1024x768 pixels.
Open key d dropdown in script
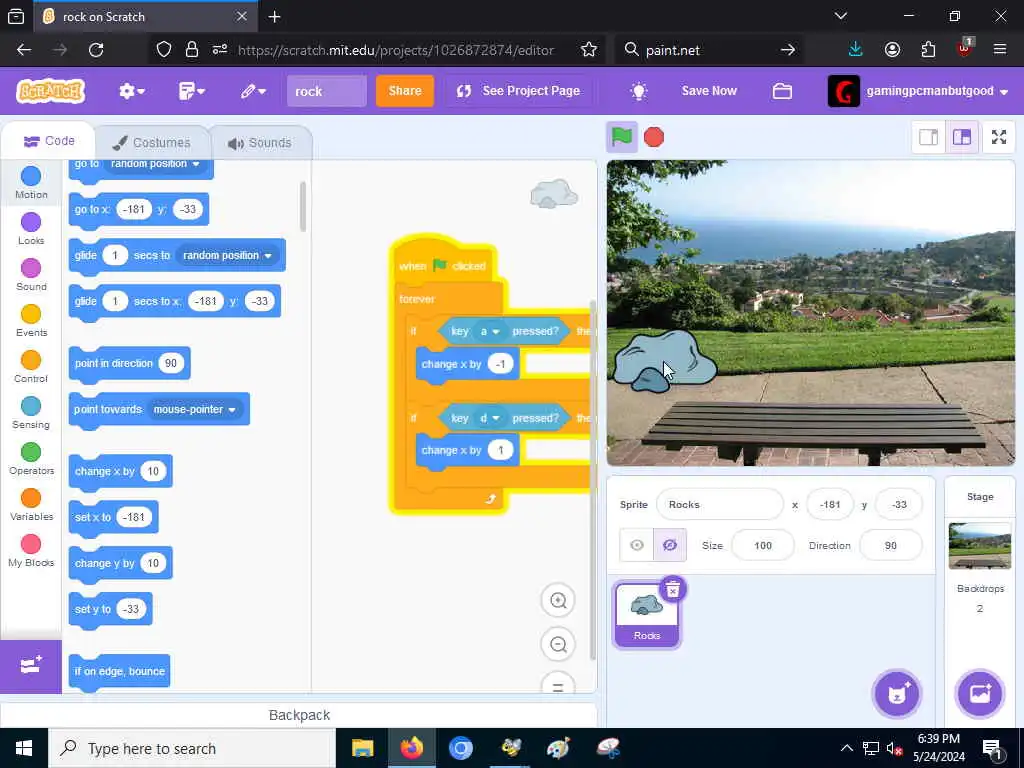(x=489, y=418)
